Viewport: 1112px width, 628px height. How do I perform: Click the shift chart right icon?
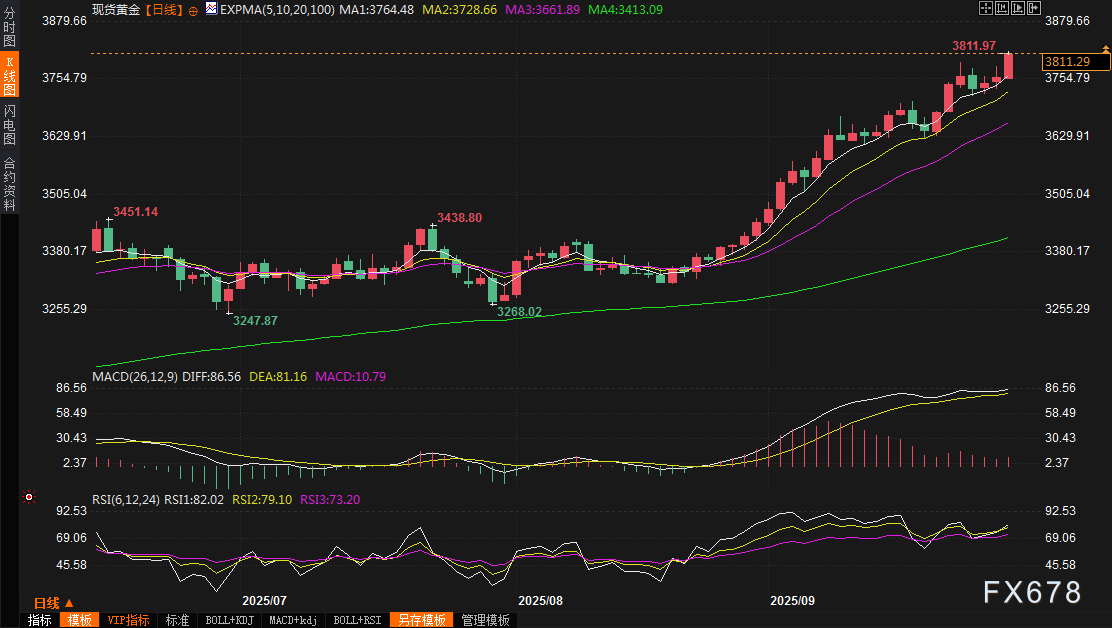click(1035, 8)
